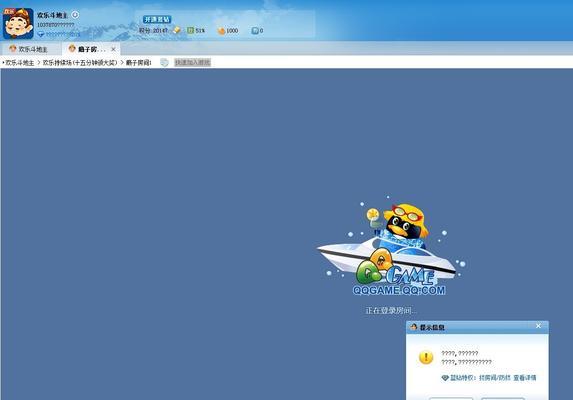The width and height of the screenshot is (573, 400).
Task: Select the 癞子房 tab
Action: [x=88, y=49]
